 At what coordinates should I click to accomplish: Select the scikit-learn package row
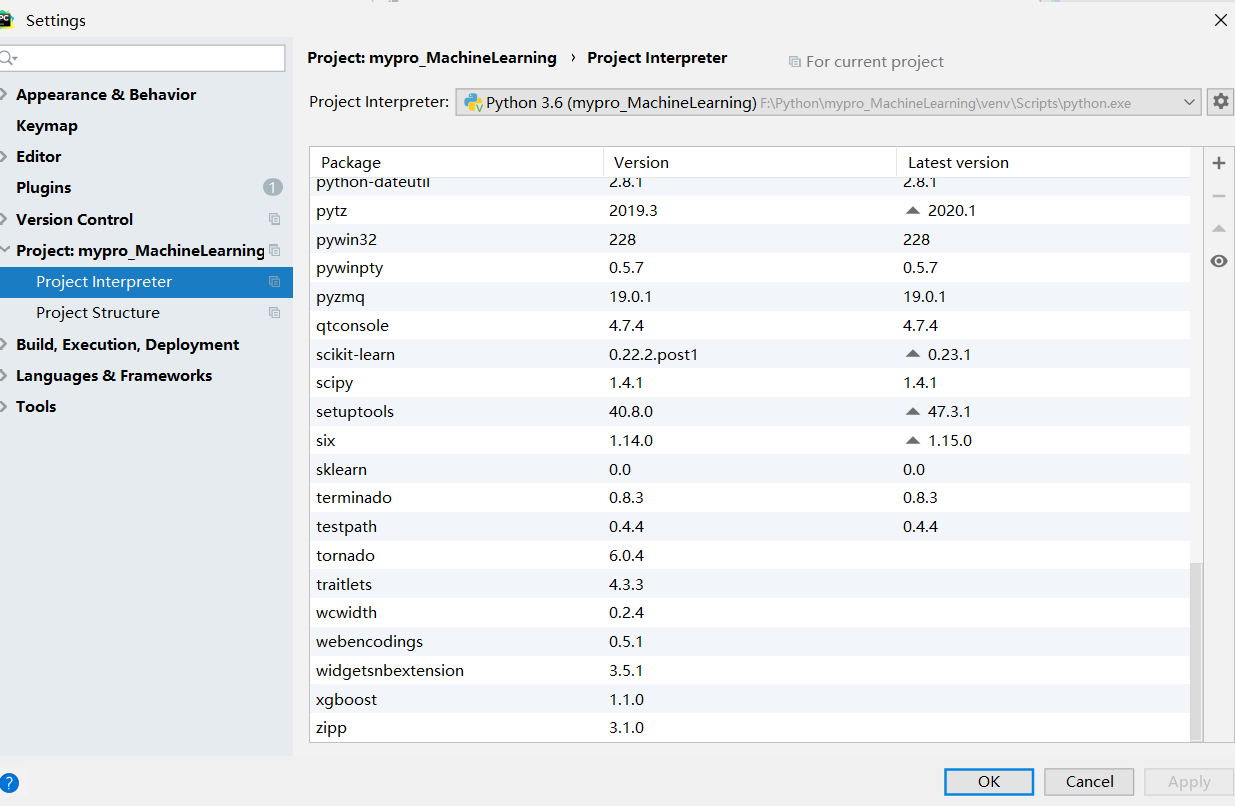pos(750,355)
